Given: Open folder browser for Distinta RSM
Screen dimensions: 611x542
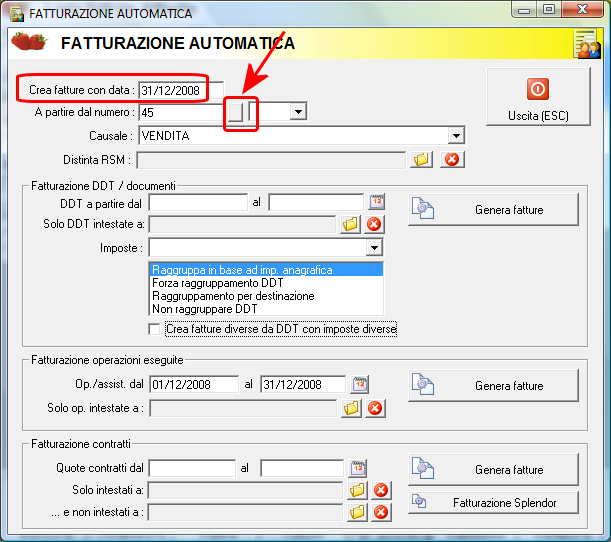Looking at the screenshot, I should coord(421,159).
